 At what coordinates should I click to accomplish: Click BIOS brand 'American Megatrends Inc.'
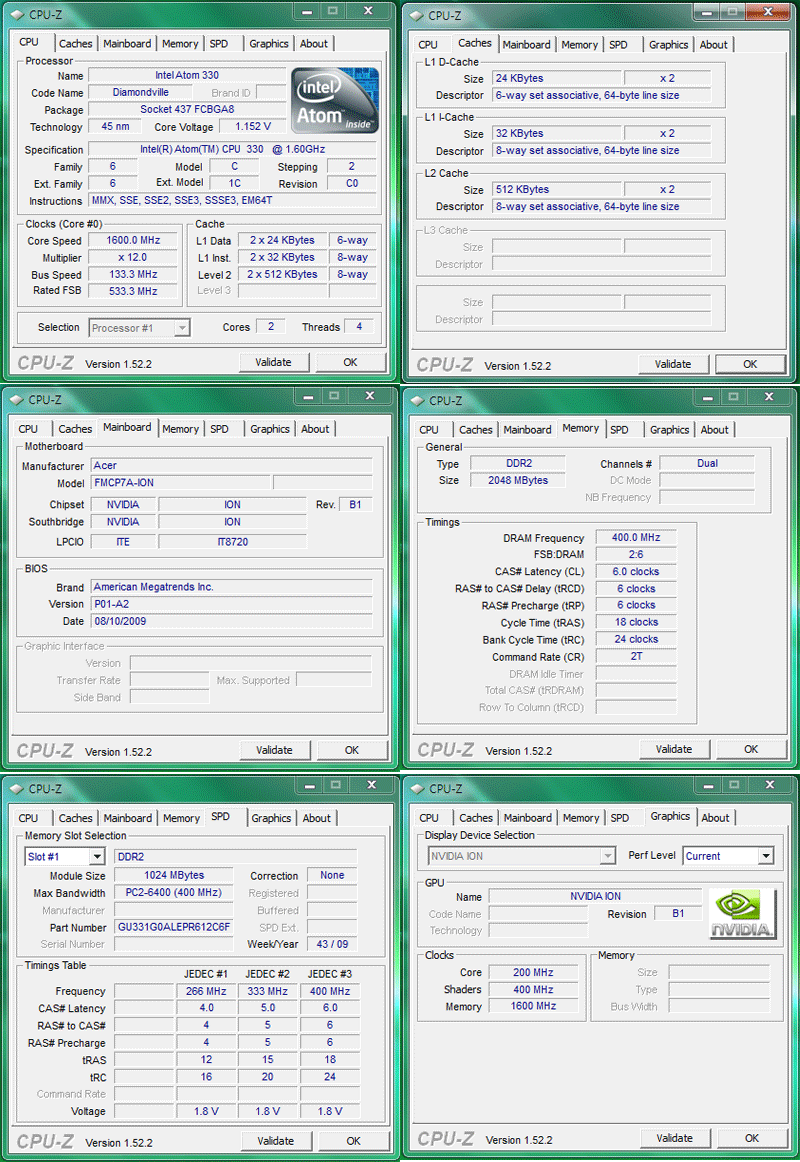(231, 587)
